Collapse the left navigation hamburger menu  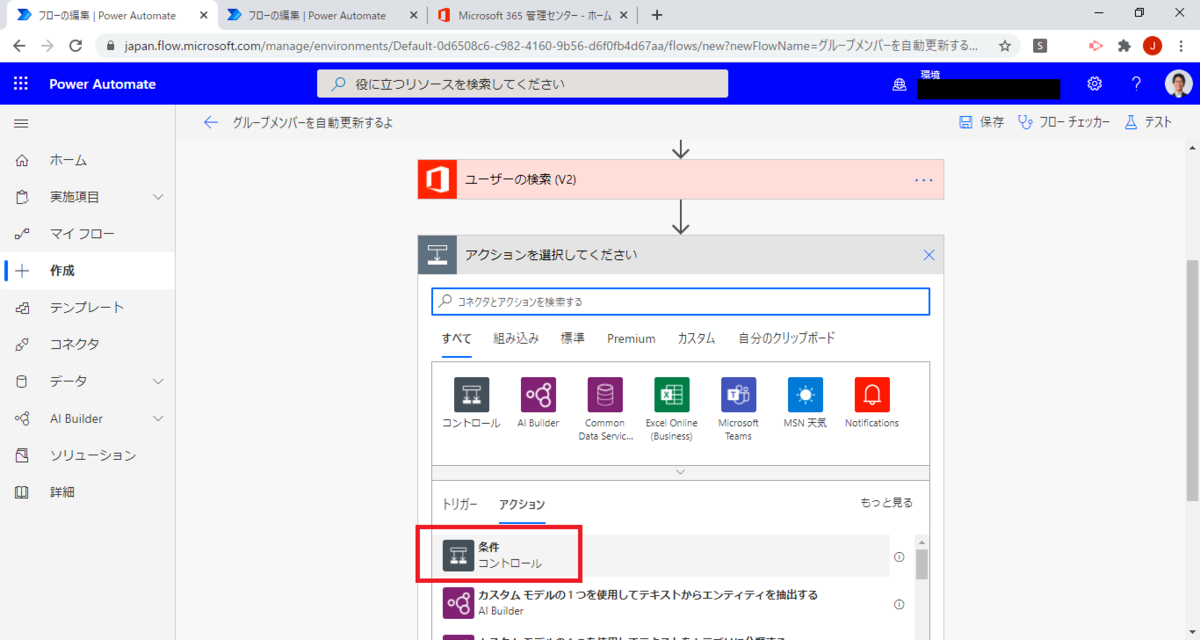coord(21,123)
